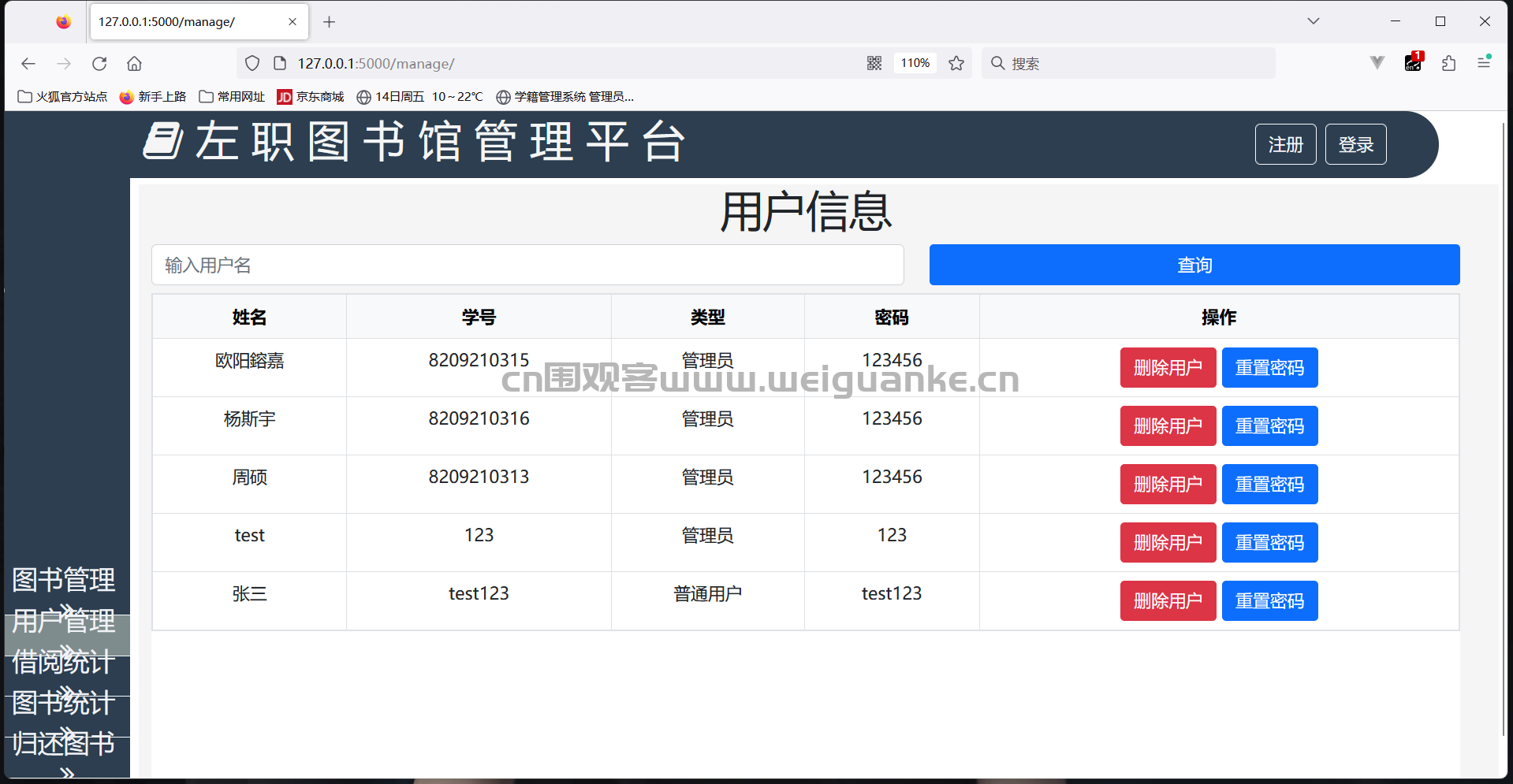Open the 14日周五 weather bookmark
The image size is (1513, 784).
pos(419,97)
